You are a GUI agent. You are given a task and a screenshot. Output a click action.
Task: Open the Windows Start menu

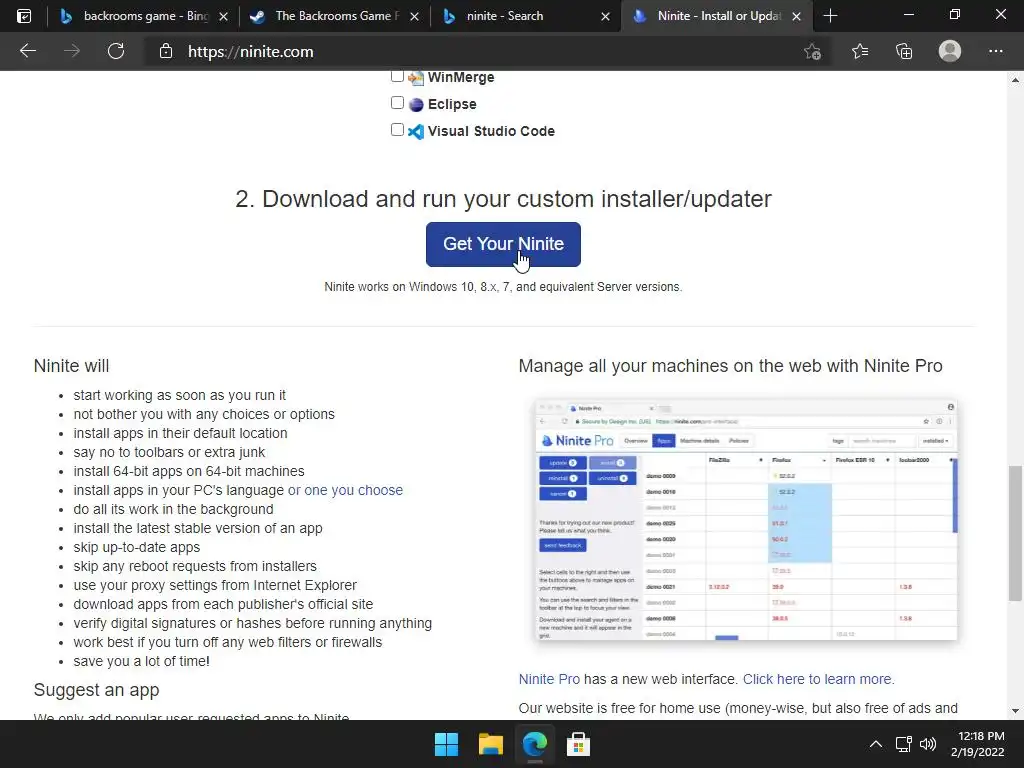click(447, 744)
